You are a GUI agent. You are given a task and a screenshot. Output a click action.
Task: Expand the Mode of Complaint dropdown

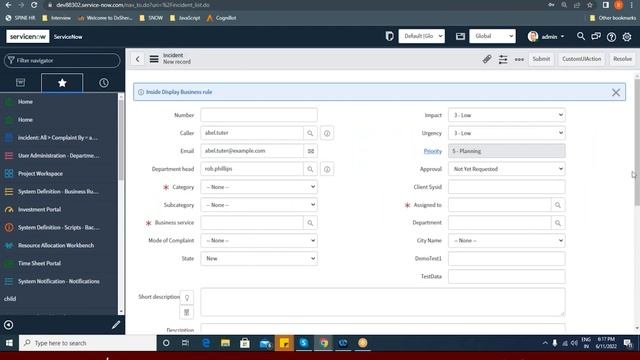click(x=259, y=241)
